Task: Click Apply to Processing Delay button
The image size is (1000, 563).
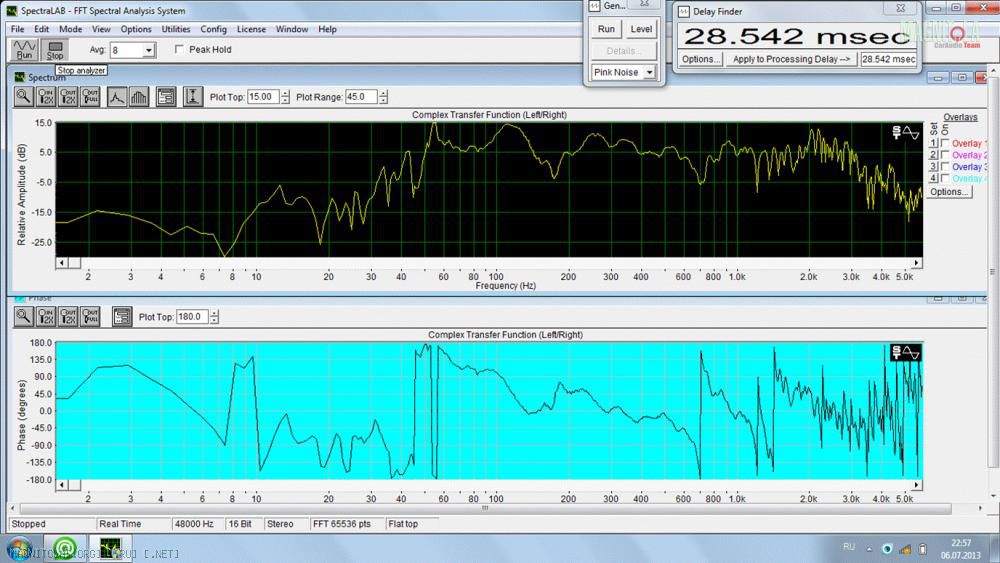Action: click(791, 59)
